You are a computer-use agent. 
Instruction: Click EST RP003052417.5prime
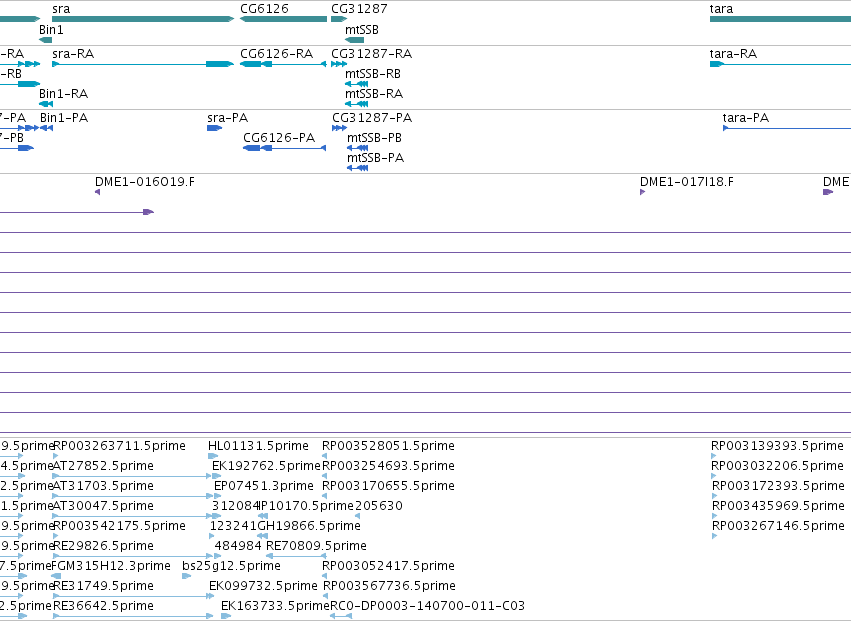(388, 566)
